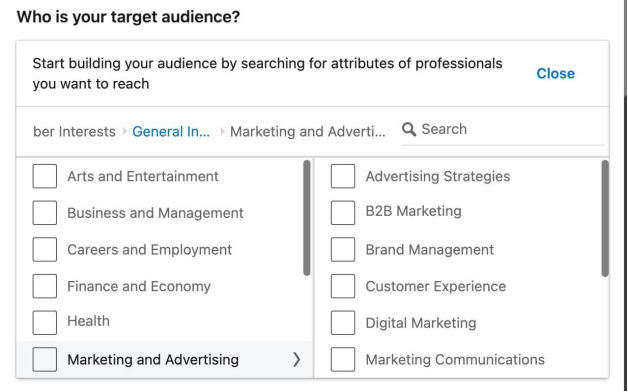Check the Health interest checkbox

[x=44, y=323]
